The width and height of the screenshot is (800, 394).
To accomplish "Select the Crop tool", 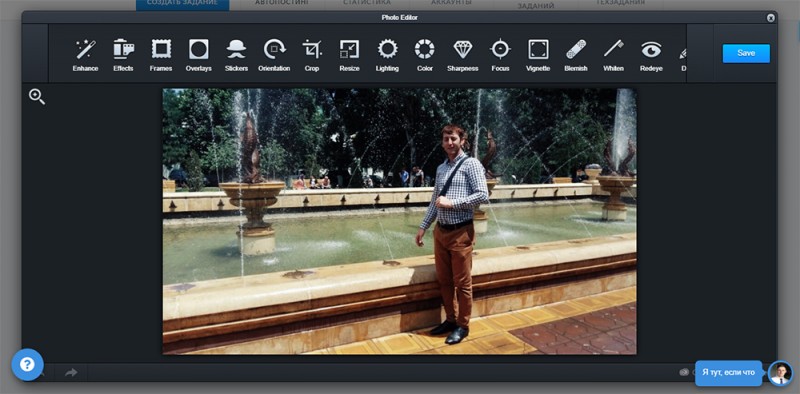I will [312, 55].
